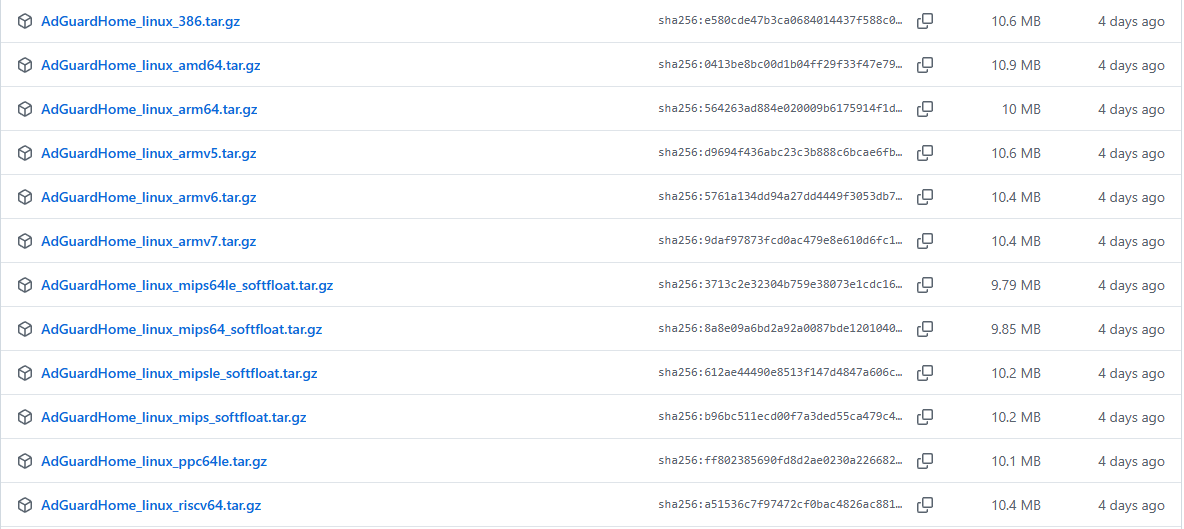Viewport: 1184px width, 529px height.
Task: Click the package icon beside linux_ppc64le archive
Action: coord(25,461)
